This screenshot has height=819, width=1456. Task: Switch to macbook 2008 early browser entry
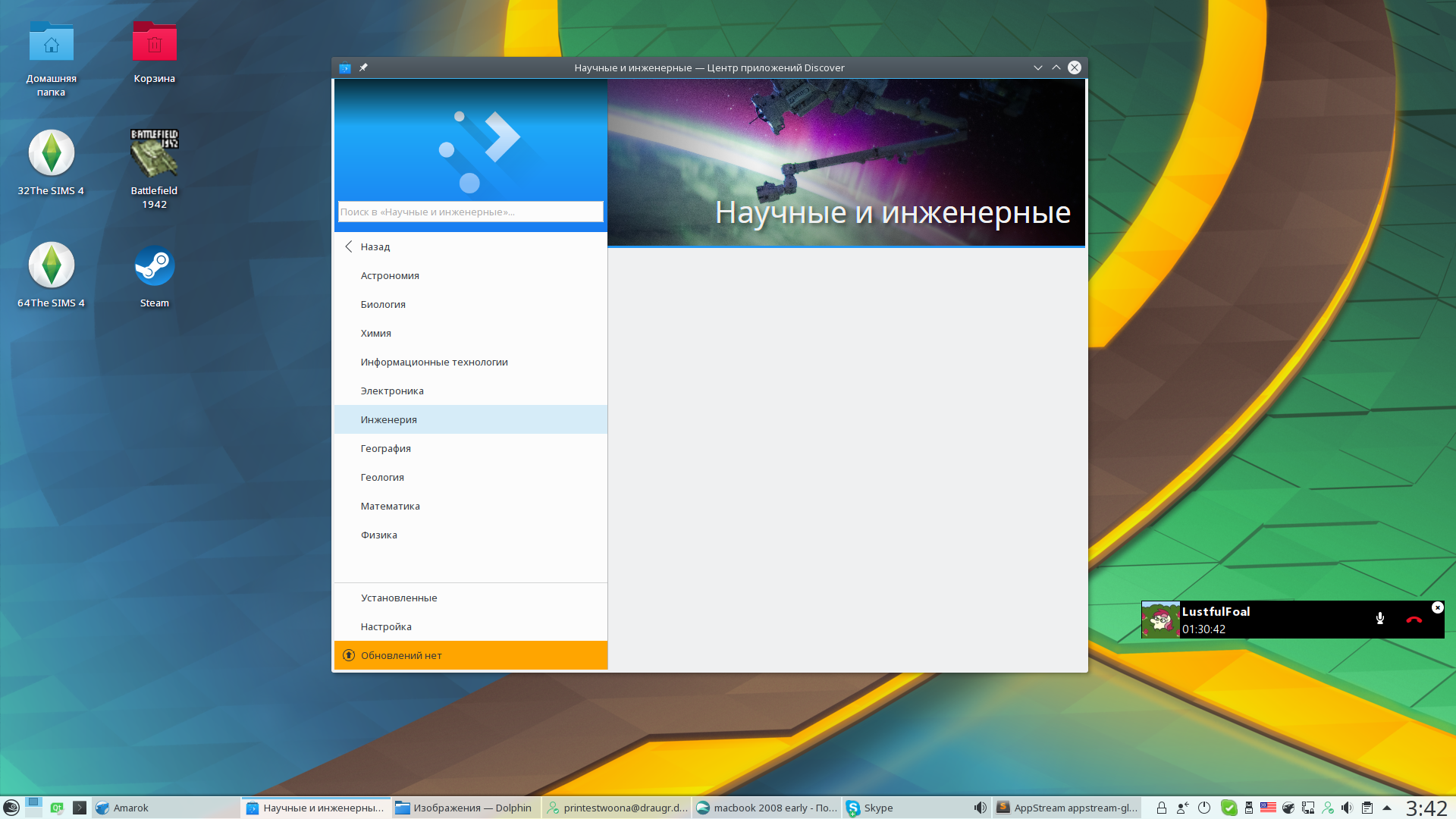point(767,808)
